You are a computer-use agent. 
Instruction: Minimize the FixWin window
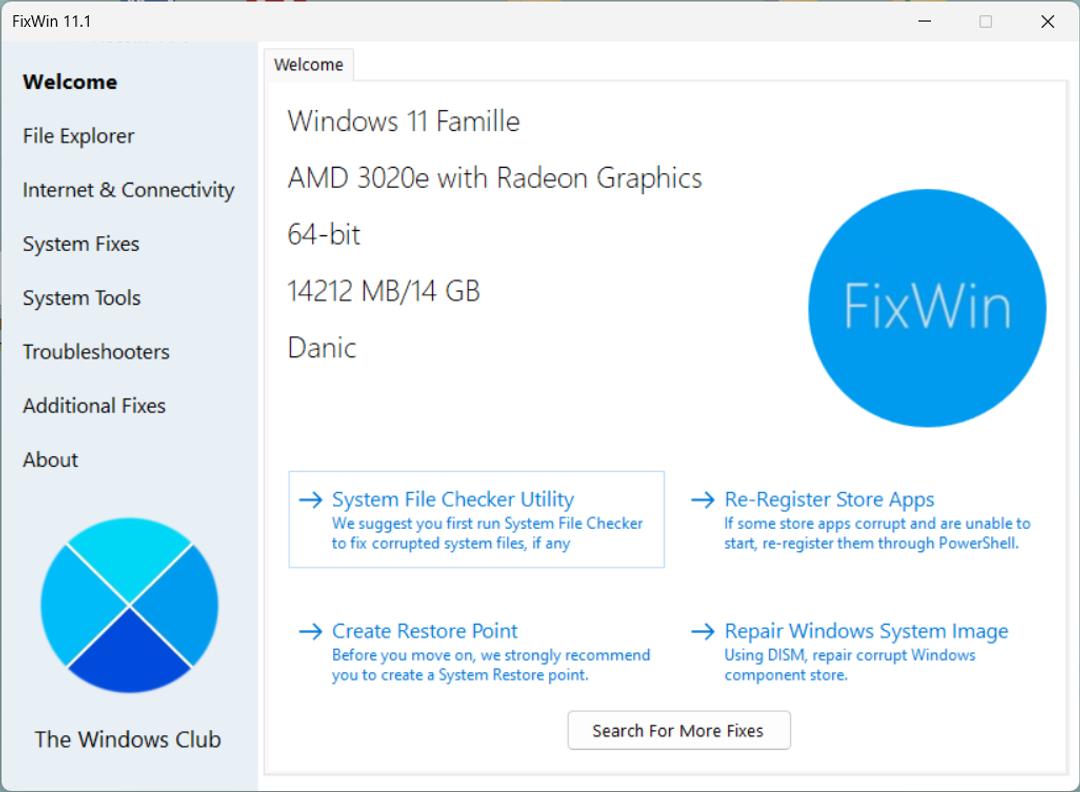tap(925, 21)
